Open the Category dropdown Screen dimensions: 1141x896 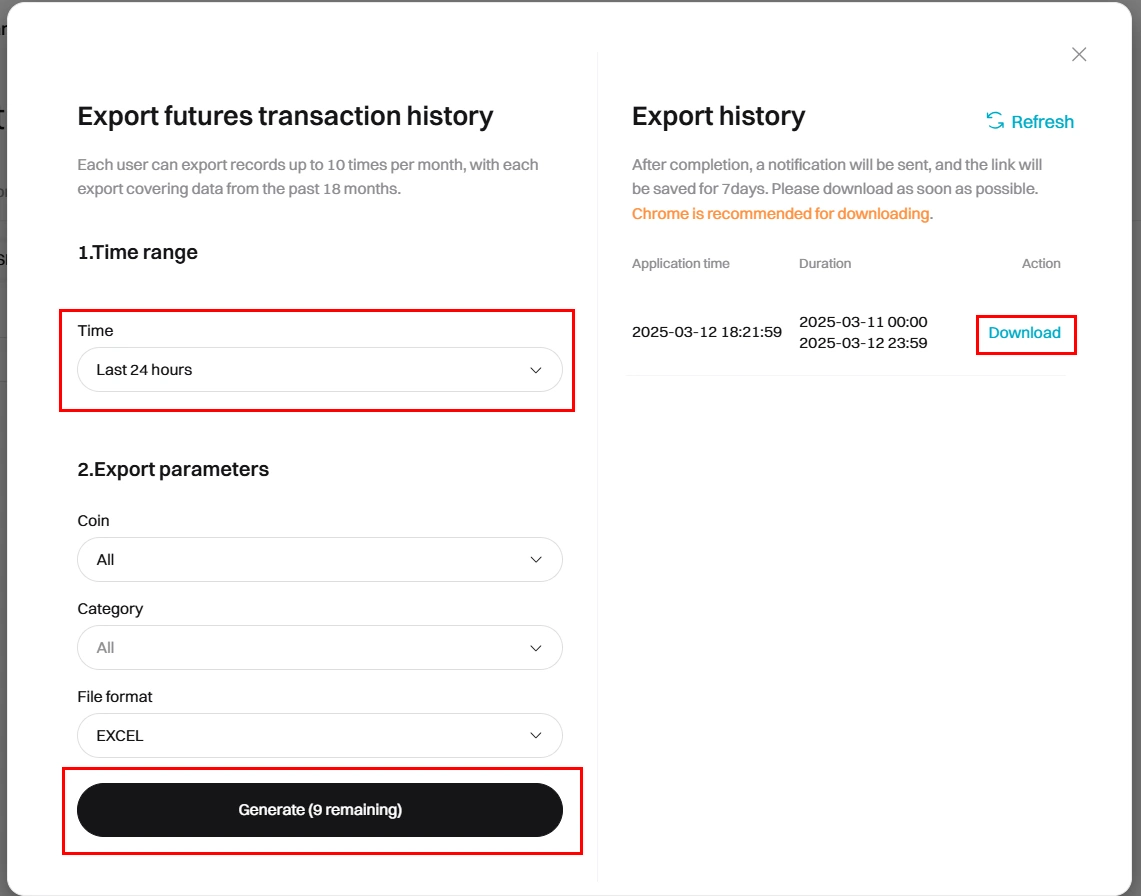(x=319, y=648)
